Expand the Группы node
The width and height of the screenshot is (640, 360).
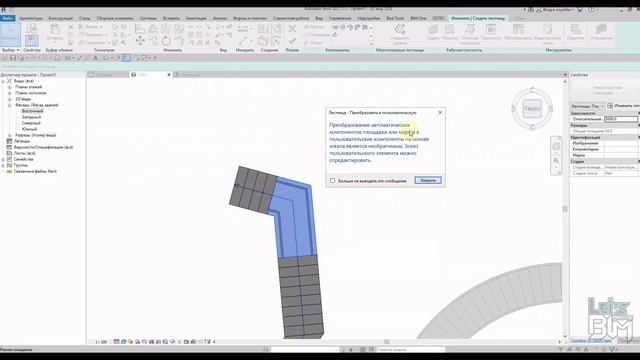tap(3, 166)
